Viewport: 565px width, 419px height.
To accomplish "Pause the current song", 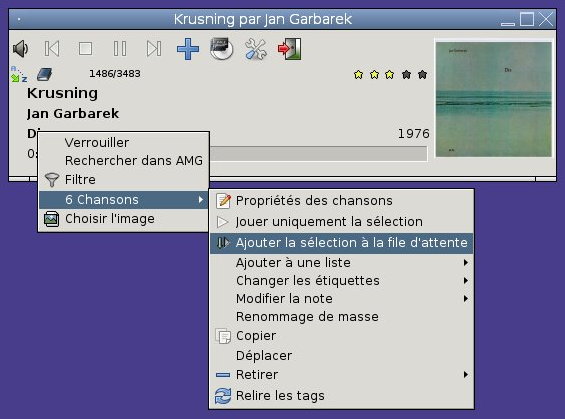I will click(120, 49).
